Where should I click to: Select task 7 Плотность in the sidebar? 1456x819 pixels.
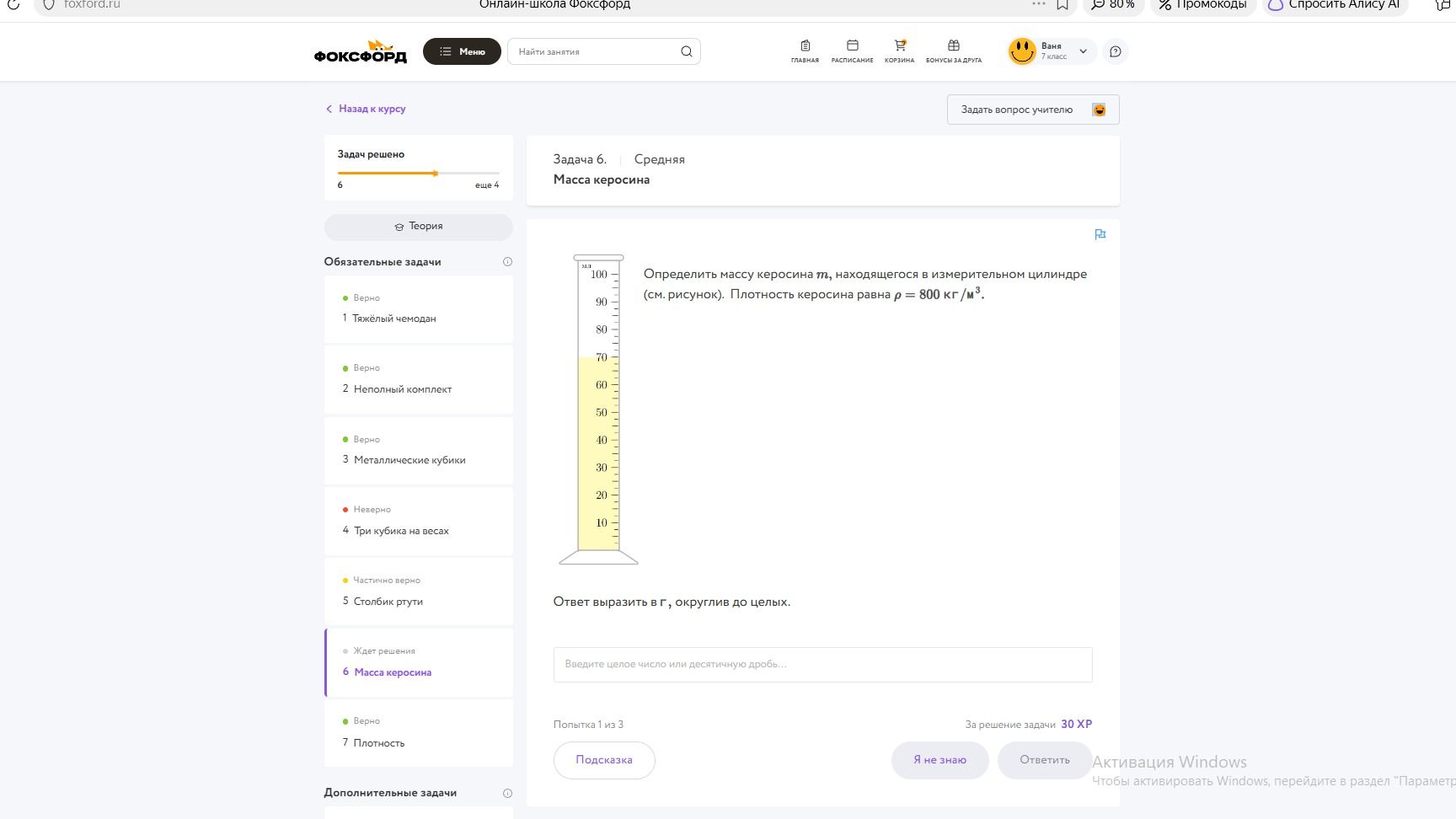[419, 733]
